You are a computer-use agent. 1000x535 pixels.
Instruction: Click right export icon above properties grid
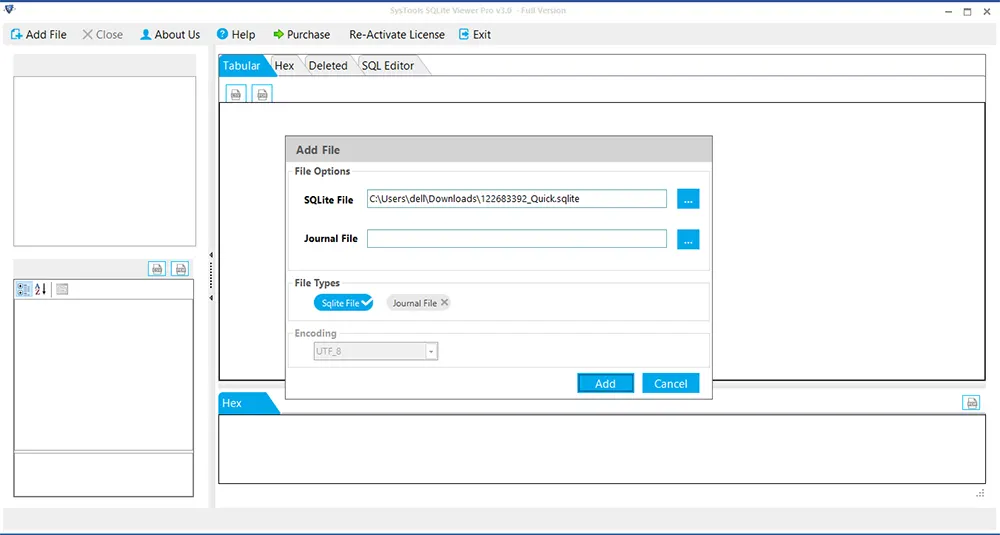point(180,269)
